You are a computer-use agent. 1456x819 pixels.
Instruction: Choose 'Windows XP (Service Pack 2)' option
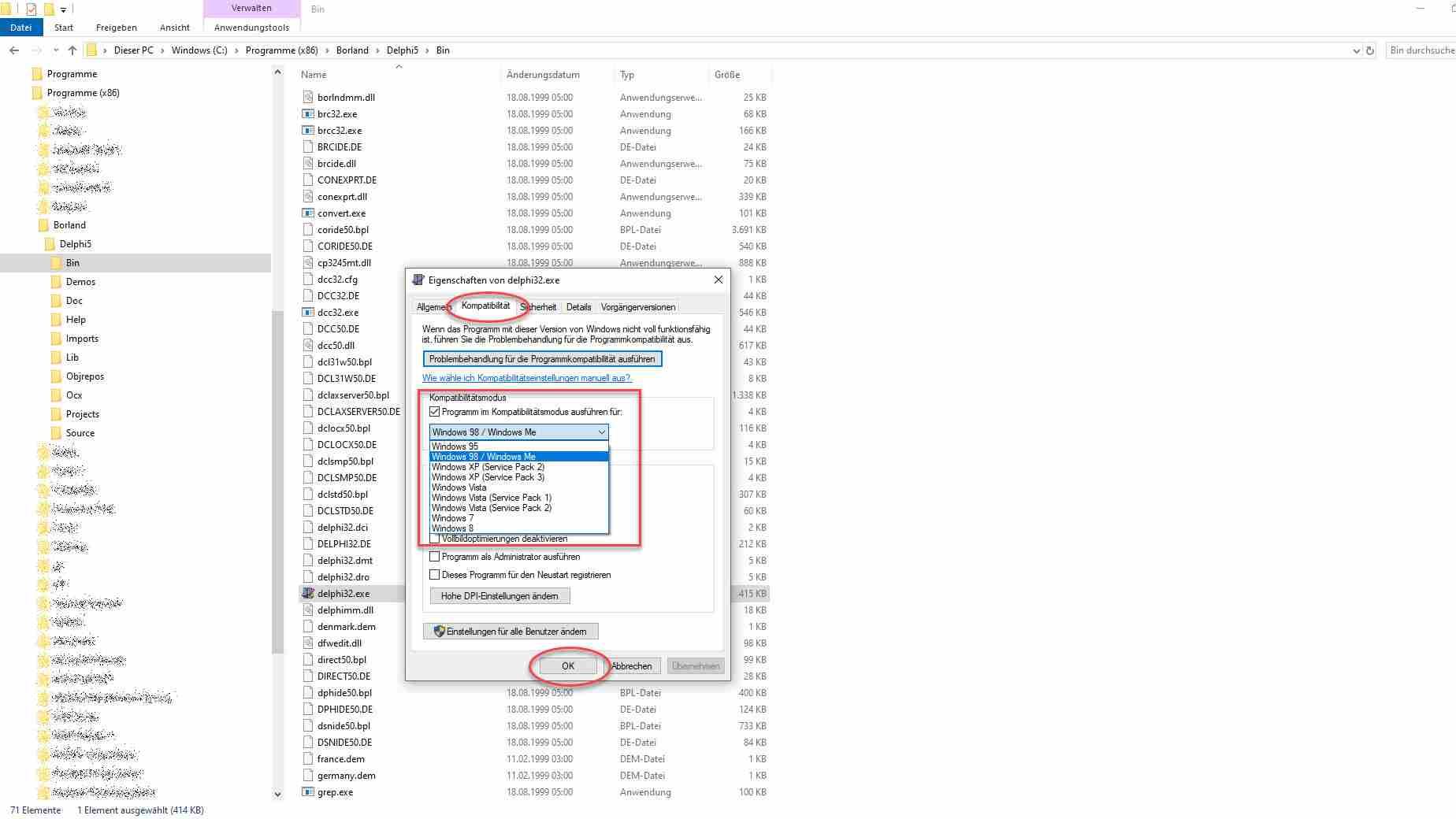click(519, 467)
